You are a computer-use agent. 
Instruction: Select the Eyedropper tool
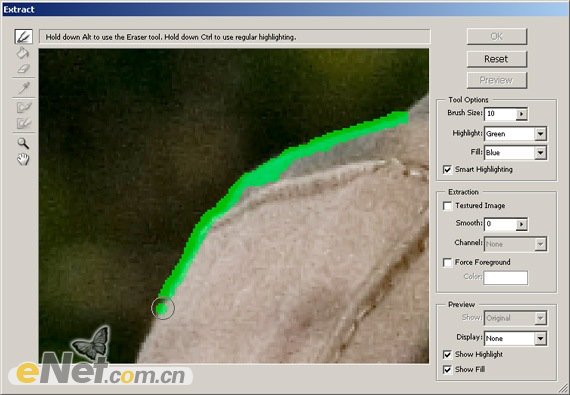click(x=24, y=88)
